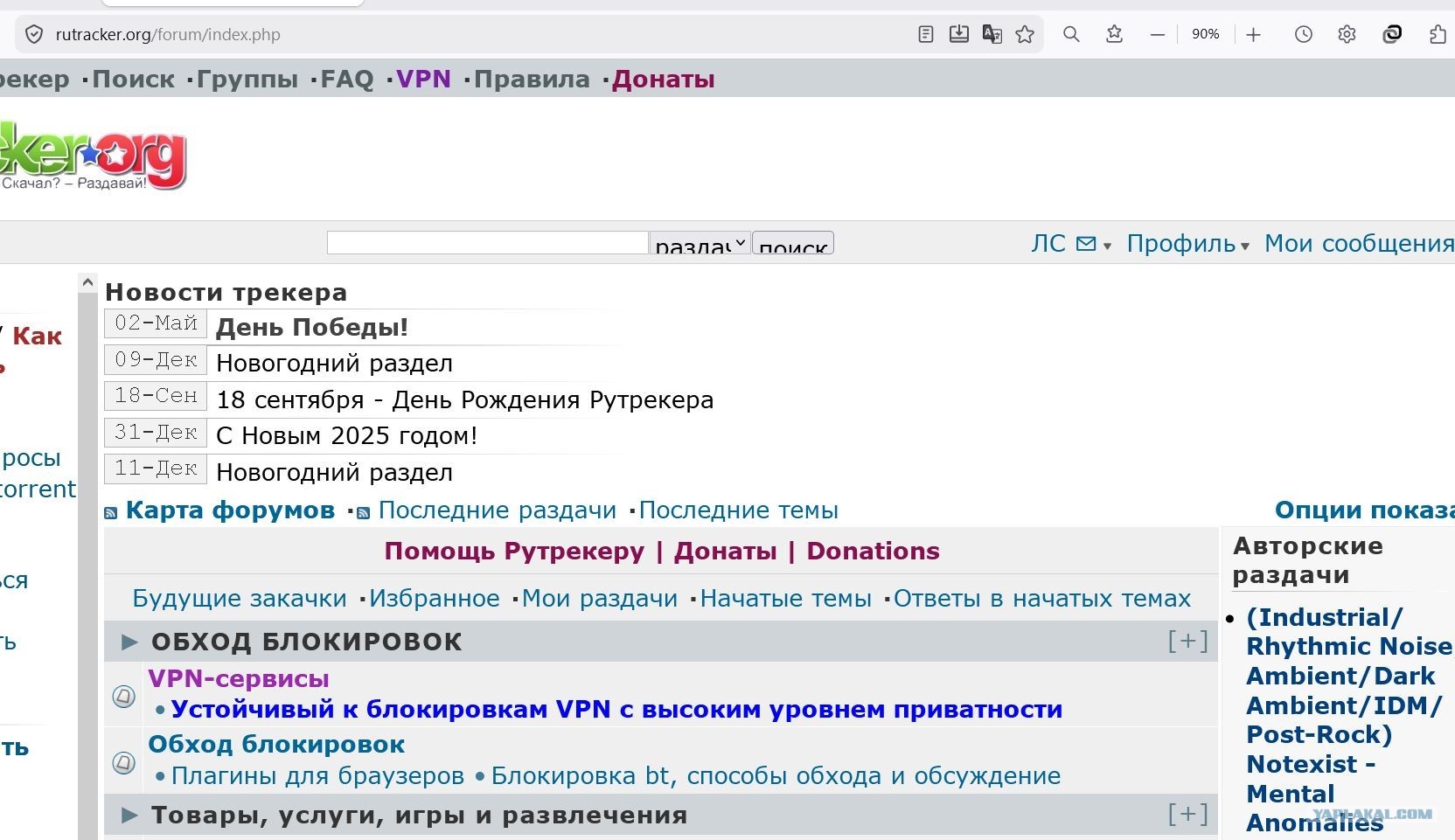Open Начатые темы link
Screen dimensions: 1455x840
(786, 599)
